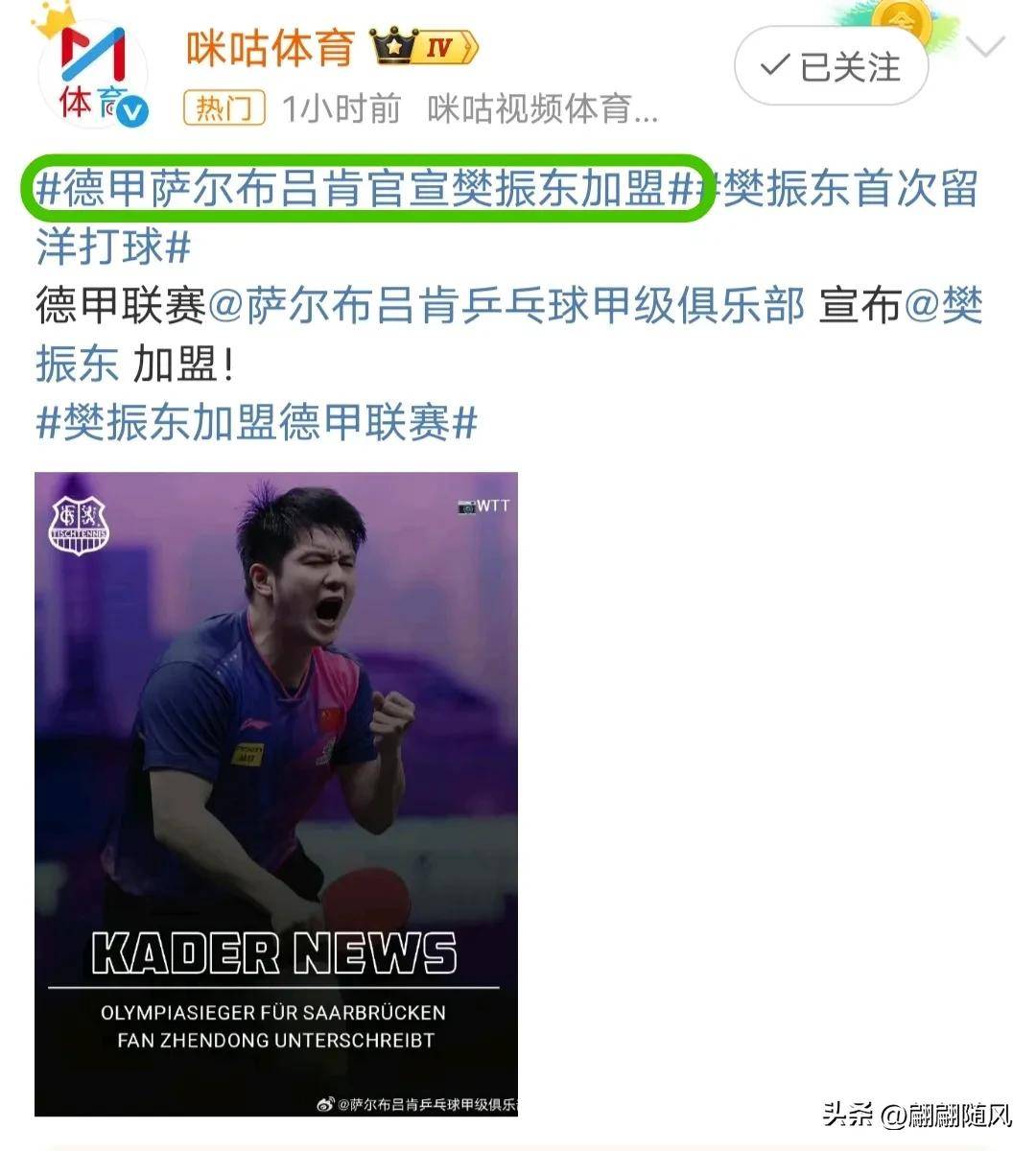Tap the 热门 hot tag

(x=224, y=108)
